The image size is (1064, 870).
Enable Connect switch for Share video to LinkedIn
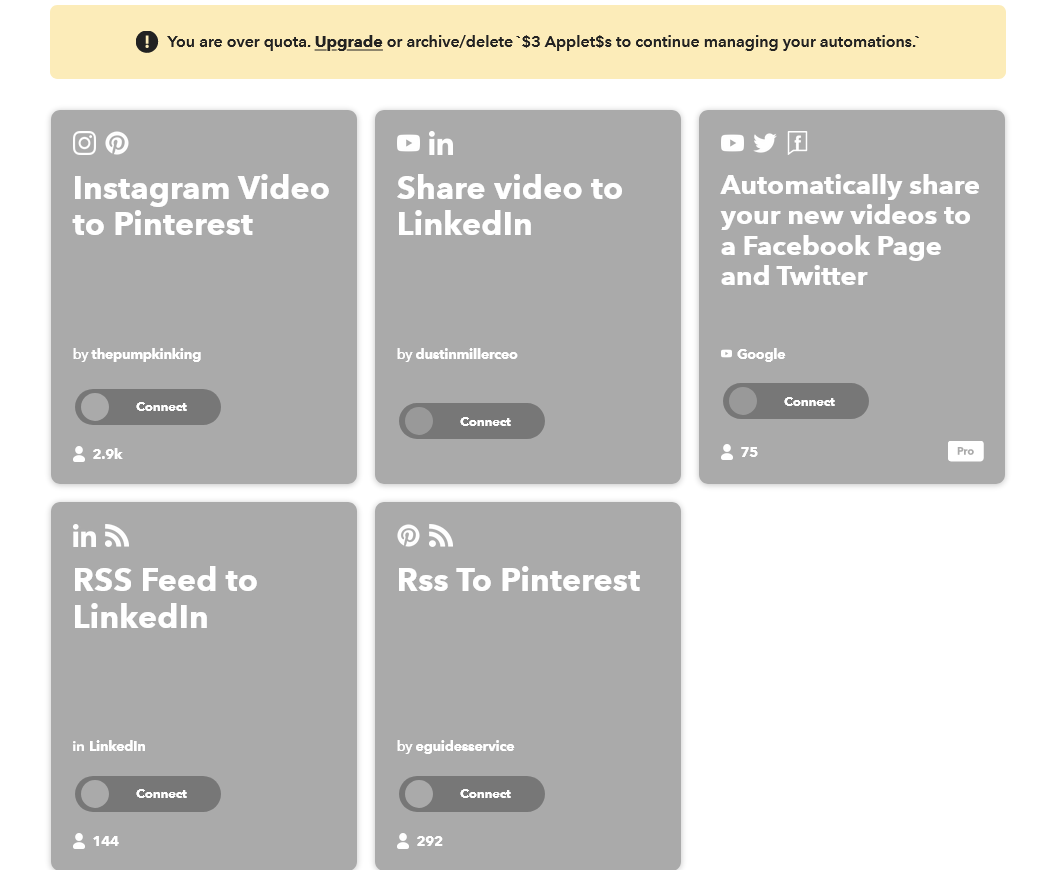click(x=472, y=421)
